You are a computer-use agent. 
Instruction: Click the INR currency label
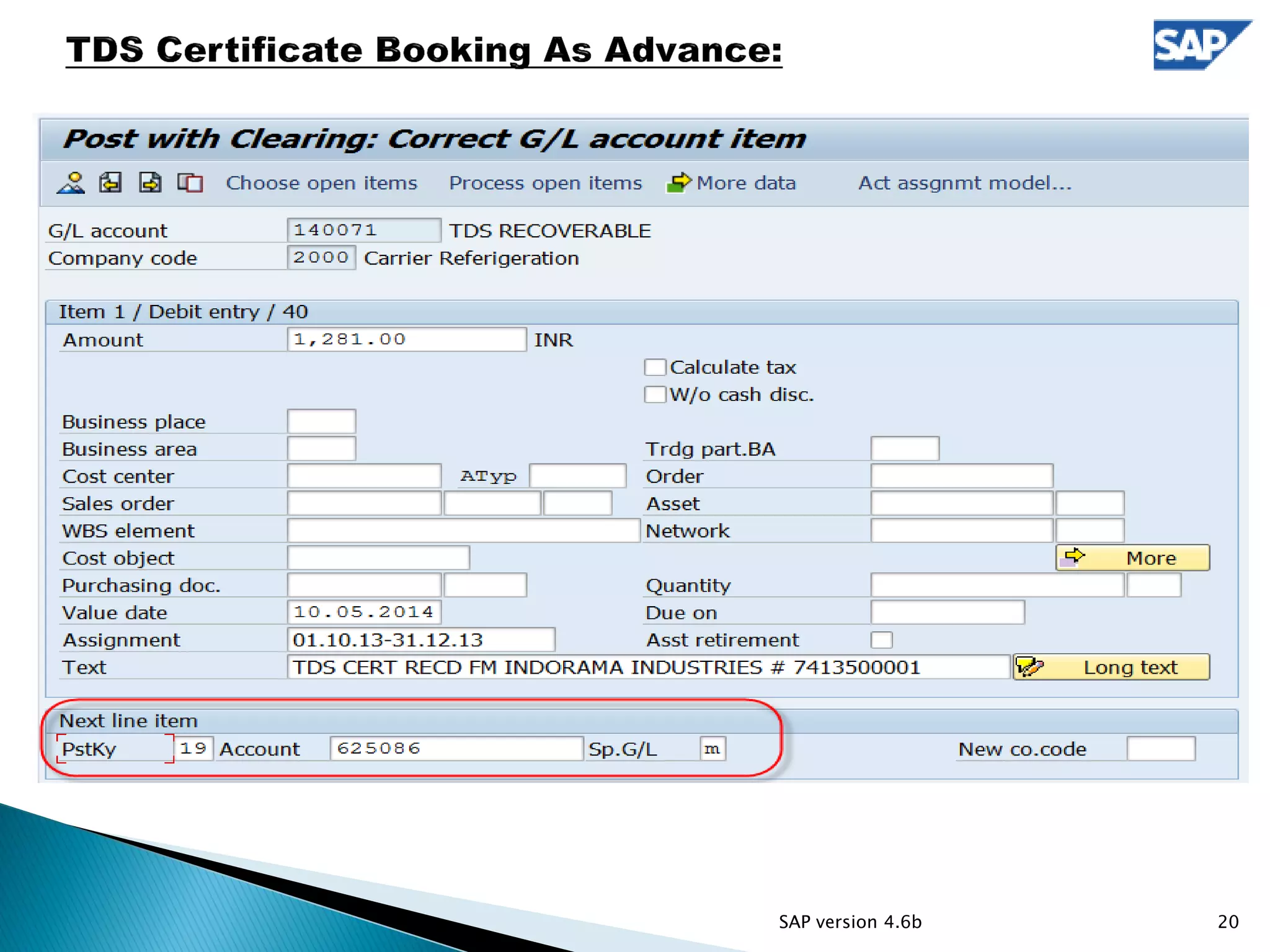coord(554,340)
